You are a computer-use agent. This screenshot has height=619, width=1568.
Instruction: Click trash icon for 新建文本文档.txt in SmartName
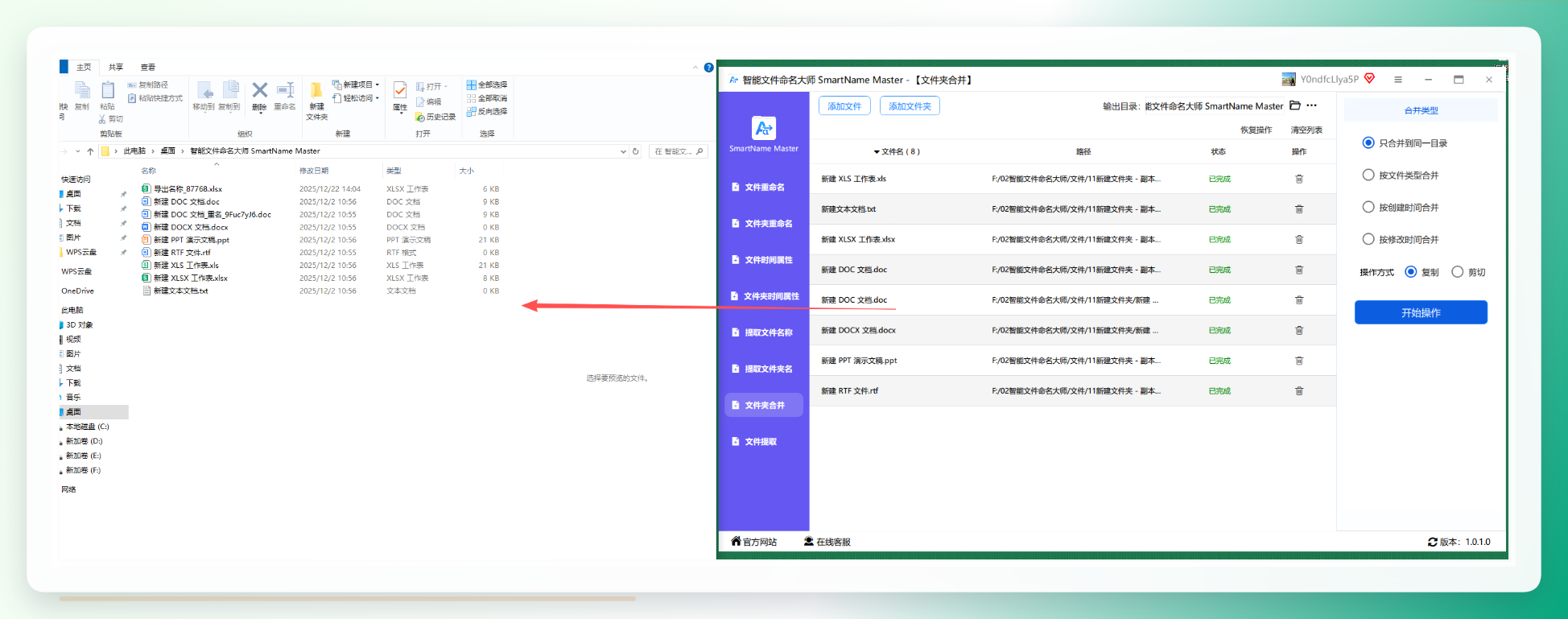click(x=1299, y=209)
